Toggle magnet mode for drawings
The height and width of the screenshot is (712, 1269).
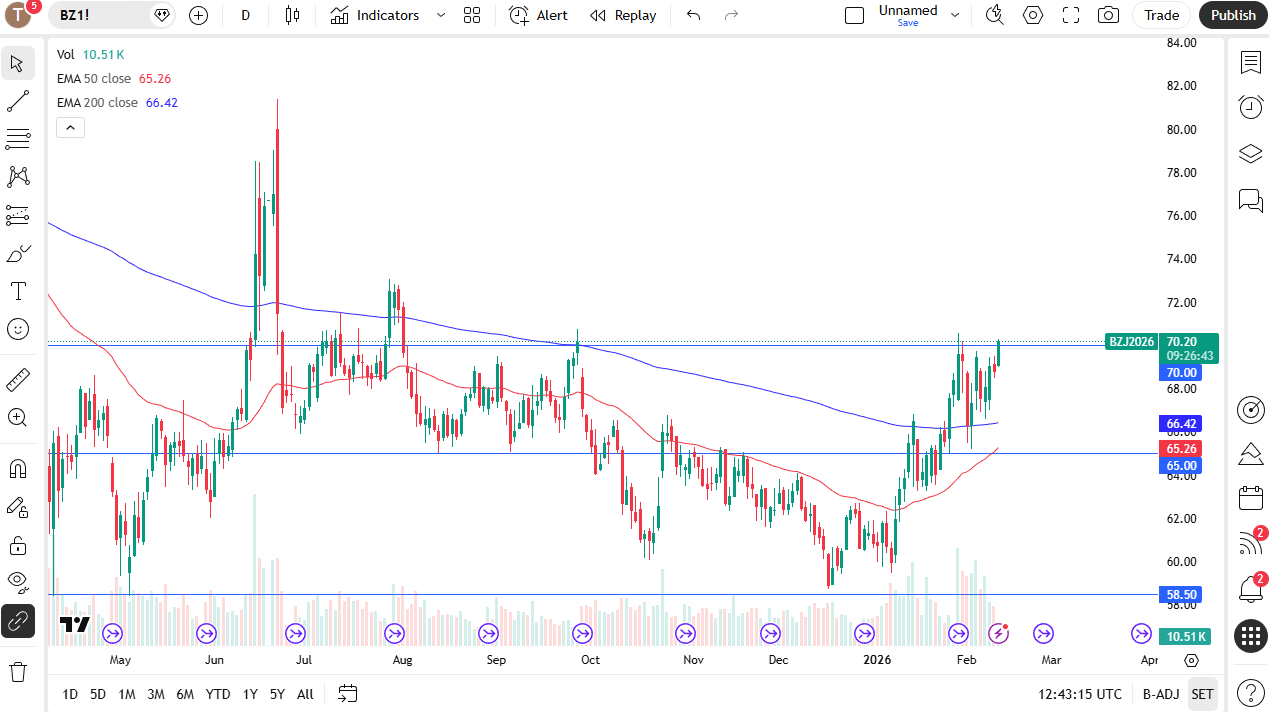click(x=18, y=468)
